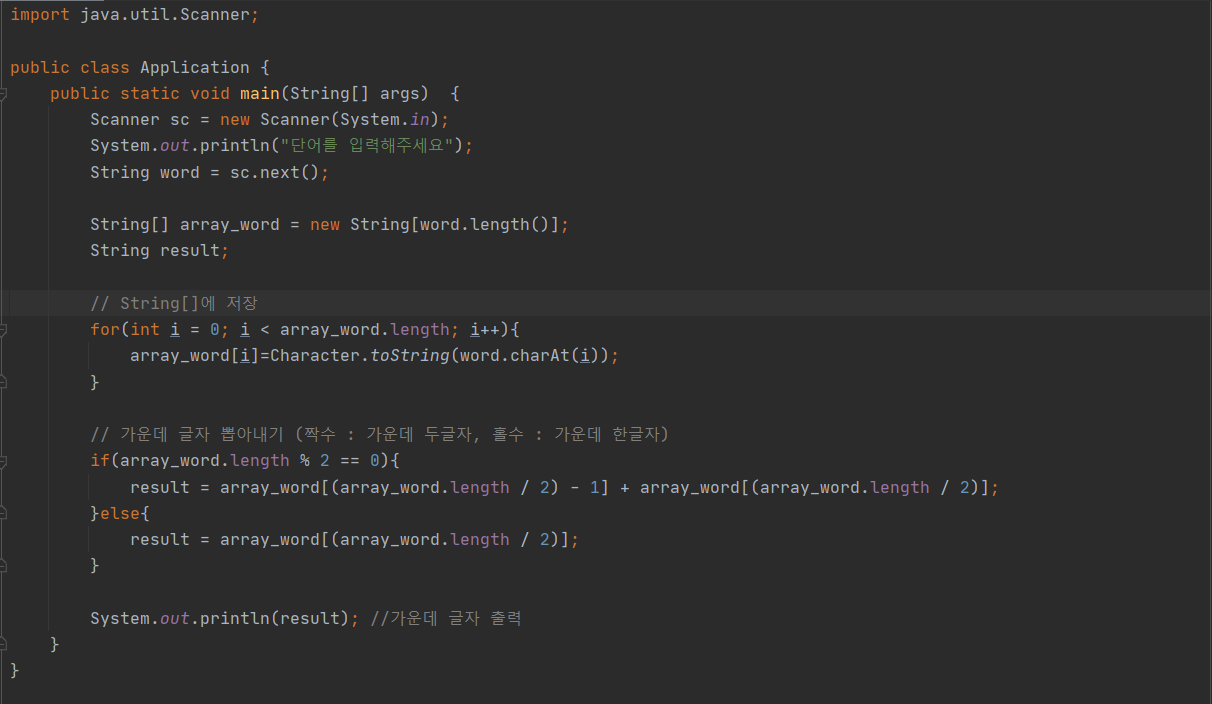Screen dimensions: 1212x704
Task: Click the comment '// String[]에 저장'
Action: (x=174, y=303)
